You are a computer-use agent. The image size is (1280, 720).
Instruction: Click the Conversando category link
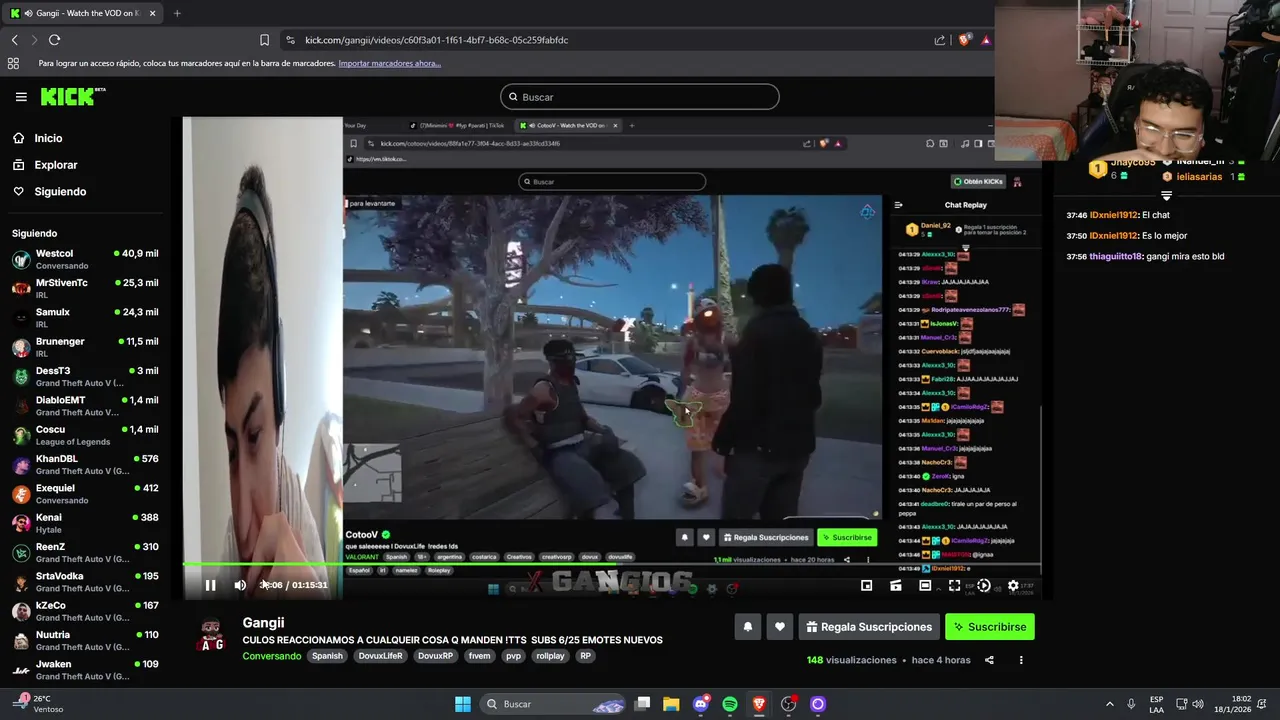(271, 656)
